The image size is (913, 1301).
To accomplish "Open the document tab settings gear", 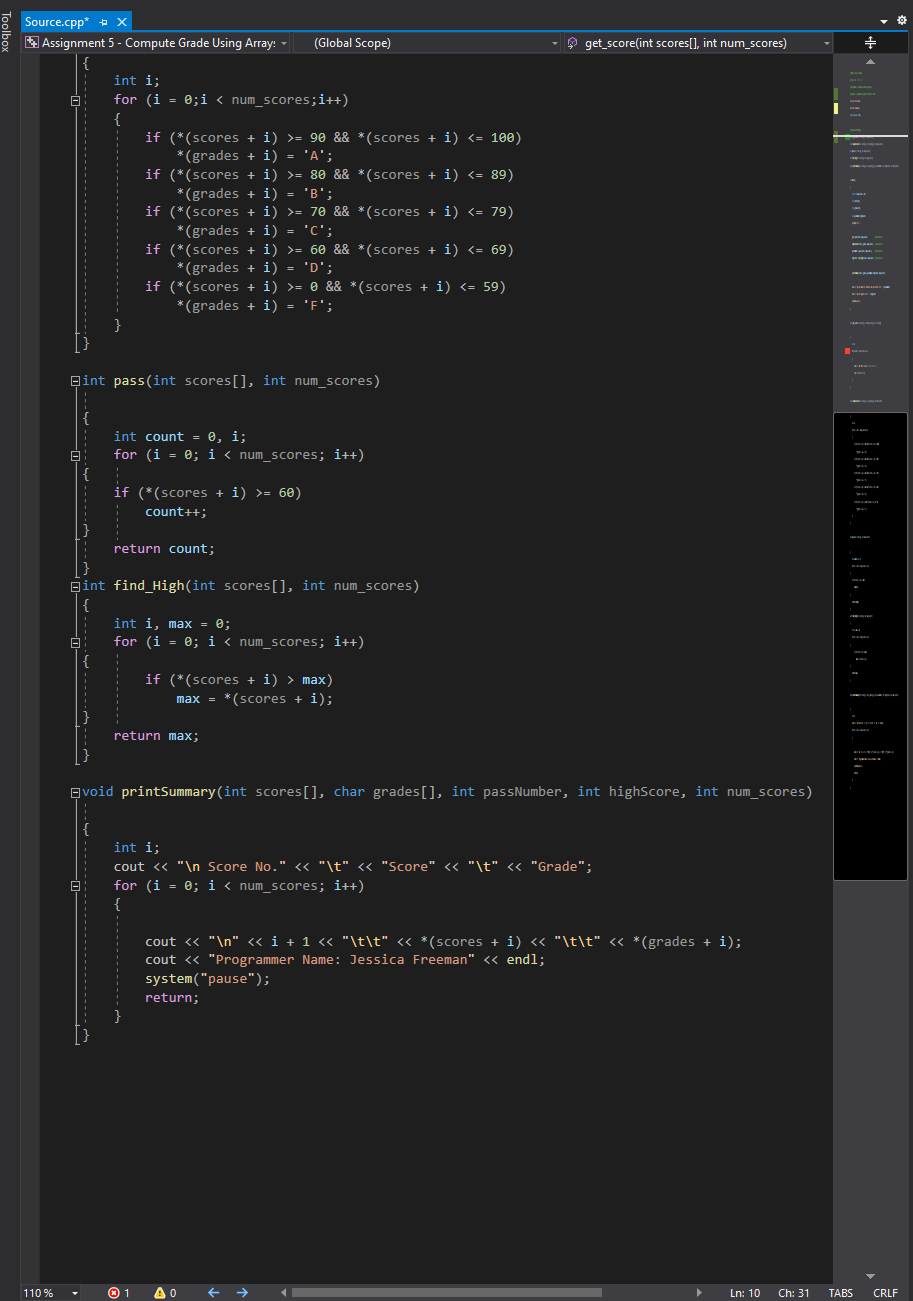I will (902, 21).
